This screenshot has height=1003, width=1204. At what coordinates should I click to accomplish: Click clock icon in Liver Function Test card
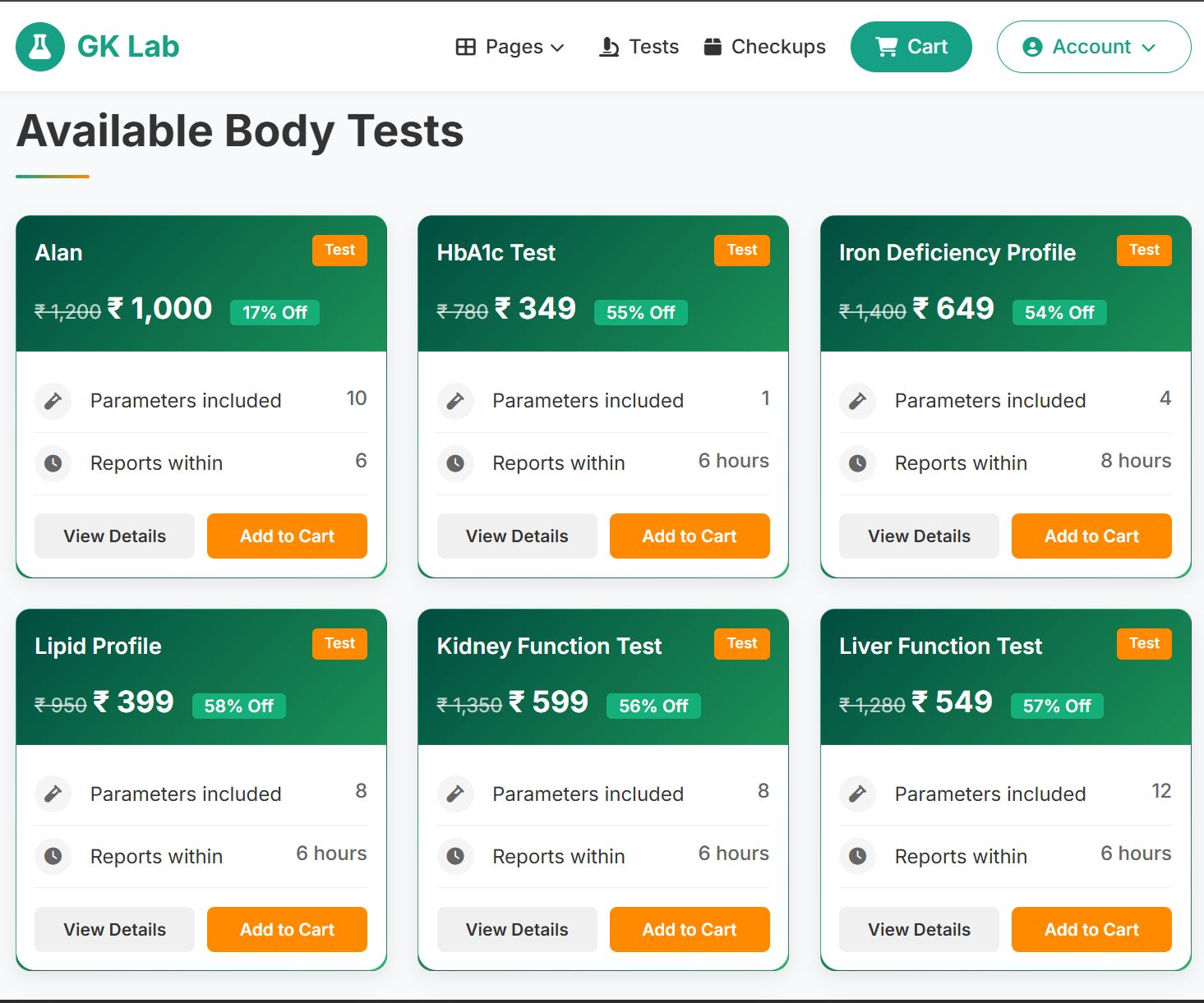[x=857, y=856]
